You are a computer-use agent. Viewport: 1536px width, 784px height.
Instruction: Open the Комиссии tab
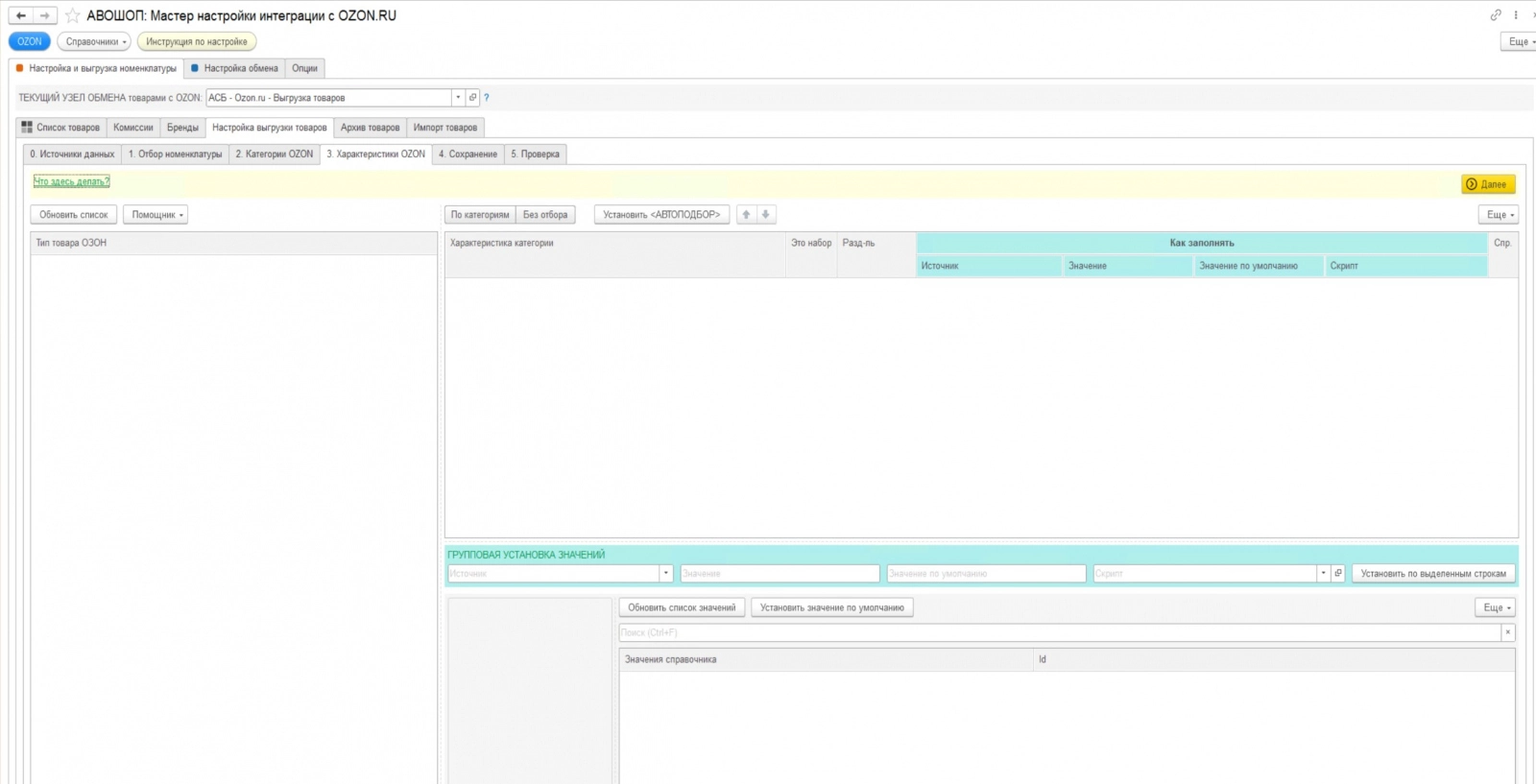point(133,128)
